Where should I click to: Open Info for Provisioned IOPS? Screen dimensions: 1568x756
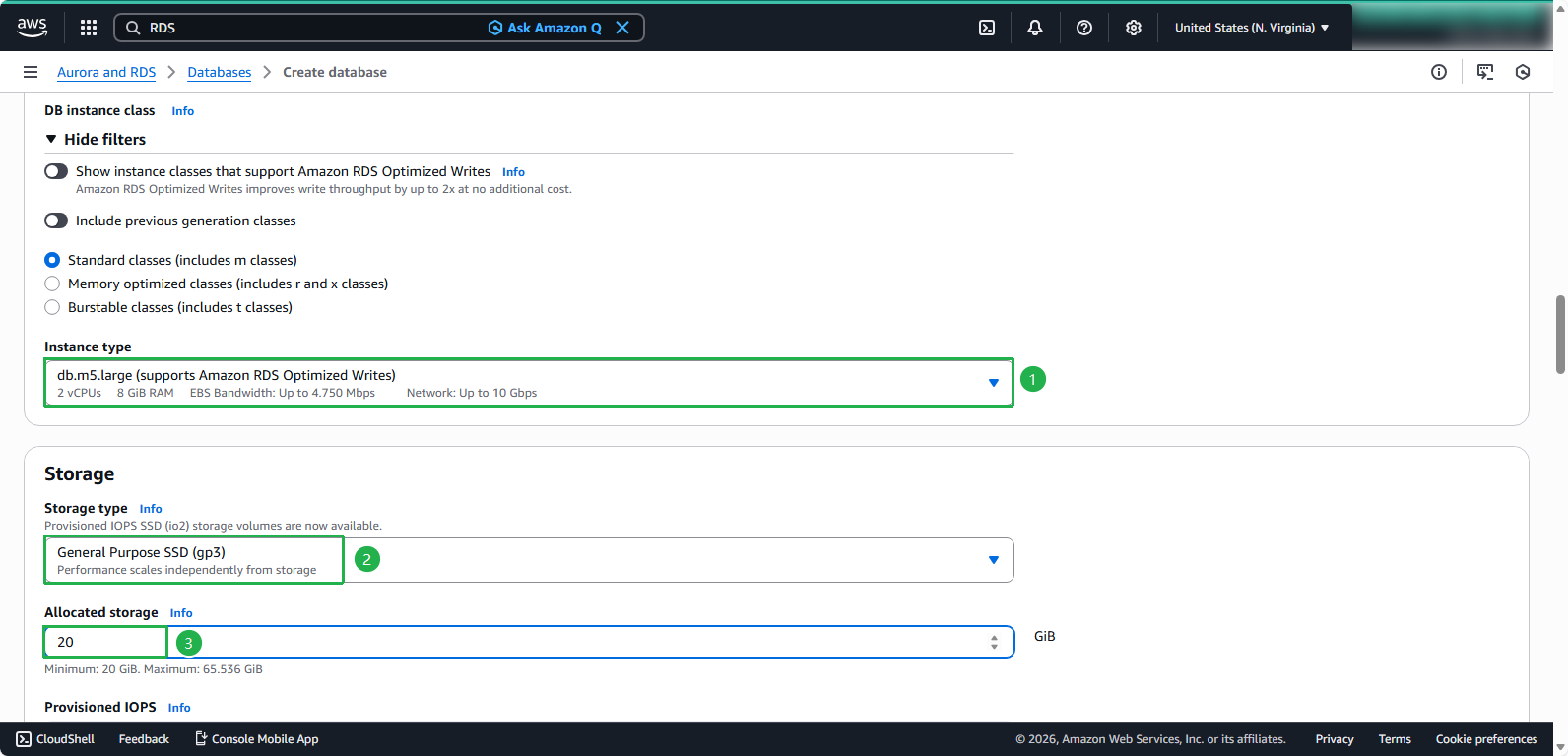click(x=179, y=708)
